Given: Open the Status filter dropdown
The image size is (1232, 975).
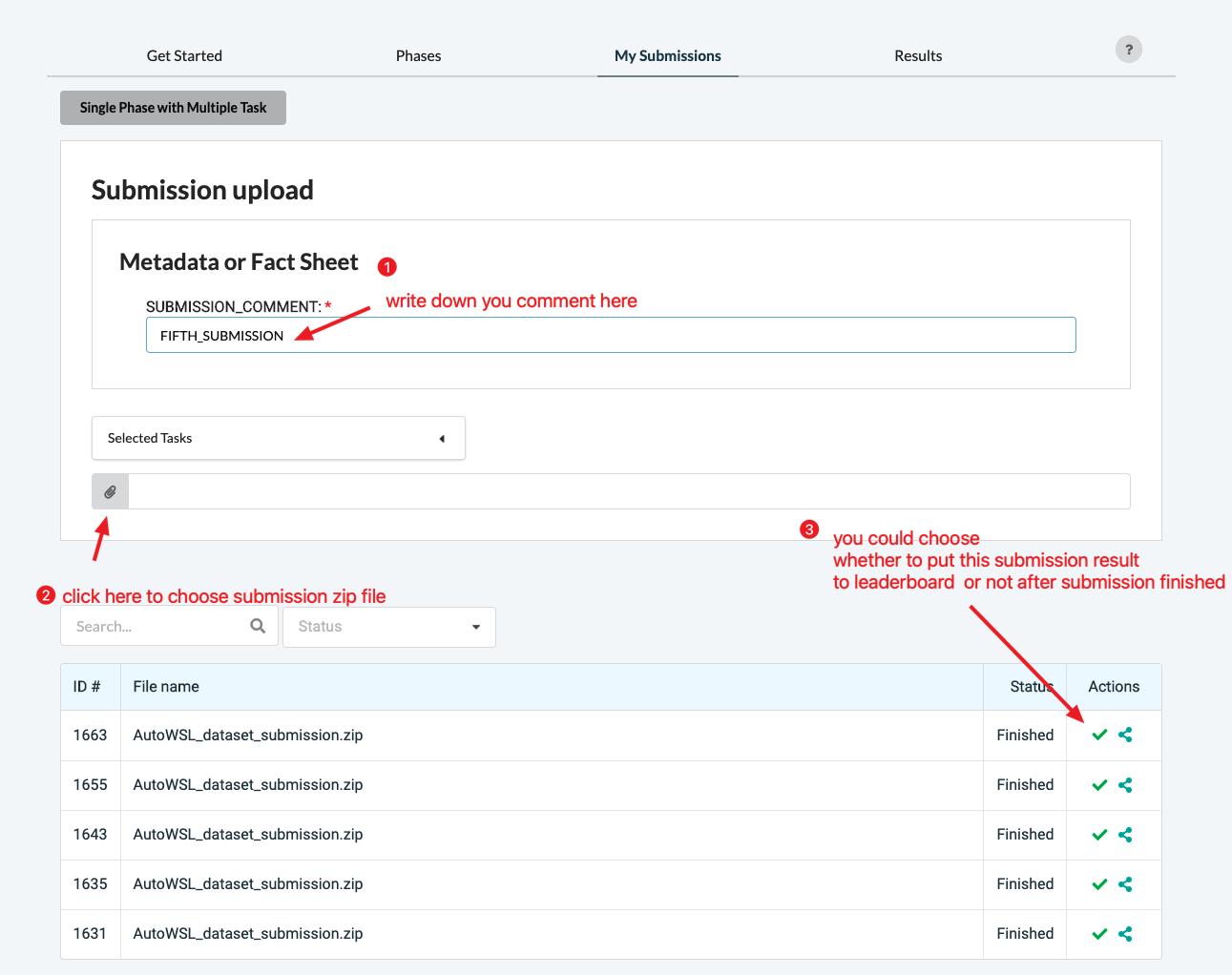Looking at the screenshot, I should [388, 627].
